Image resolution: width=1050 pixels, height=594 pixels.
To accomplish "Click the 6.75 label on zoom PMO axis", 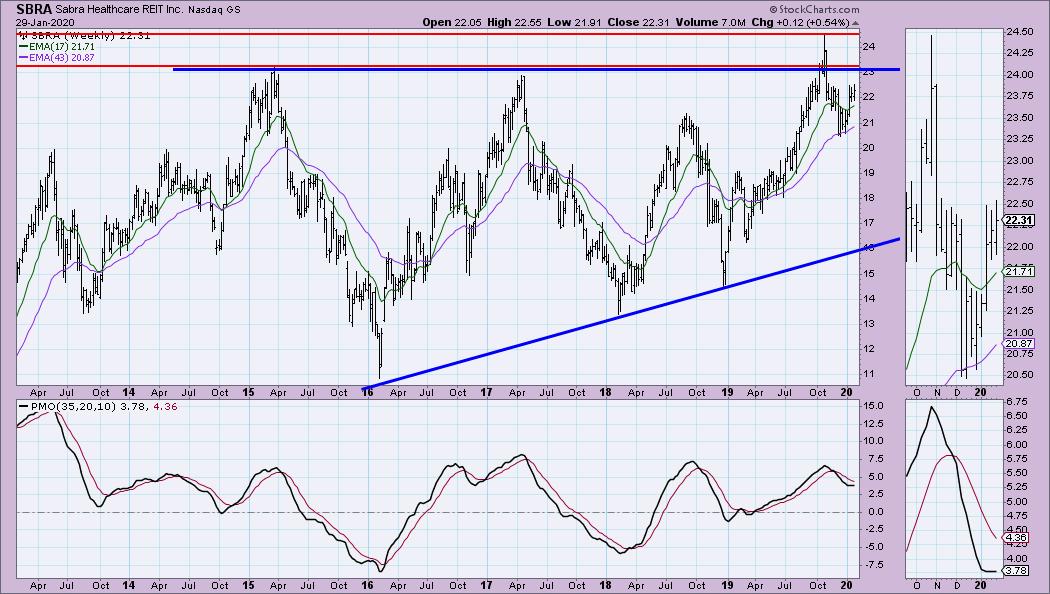I will click(1016, 402).
